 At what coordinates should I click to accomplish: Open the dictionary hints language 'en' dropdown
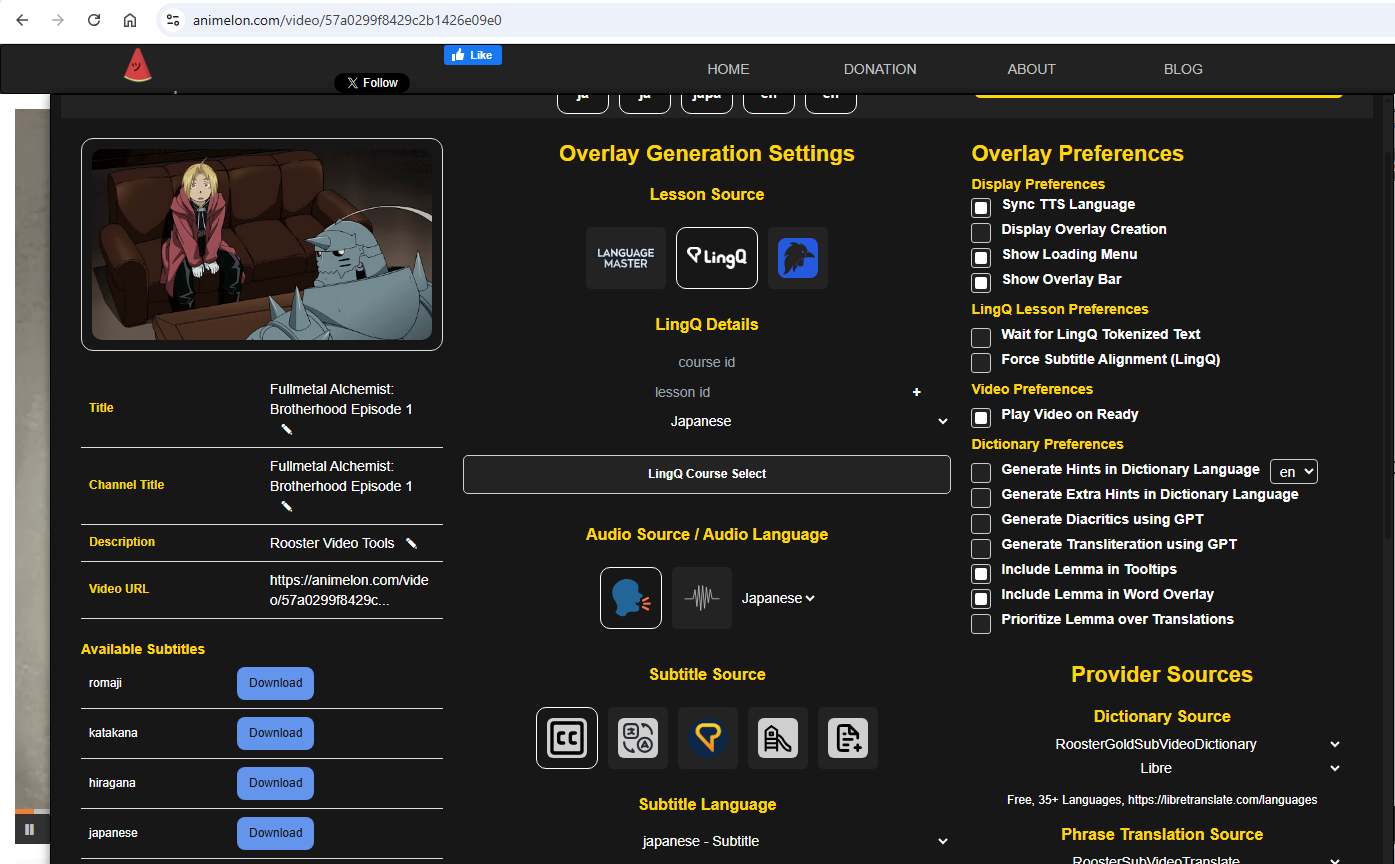[1294, 471]
